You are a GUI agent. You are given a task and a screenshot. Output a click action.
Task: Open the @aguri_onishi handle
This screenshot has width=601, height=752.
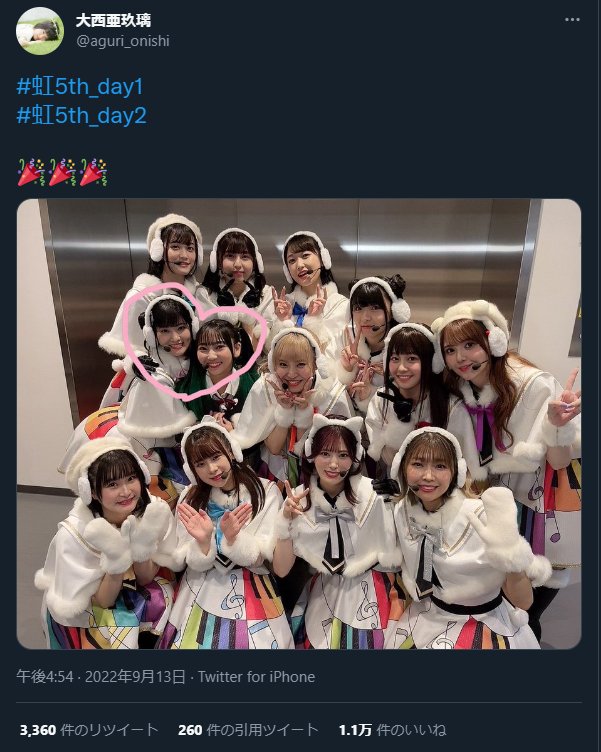pyautogui.click(x=123, y=41)
